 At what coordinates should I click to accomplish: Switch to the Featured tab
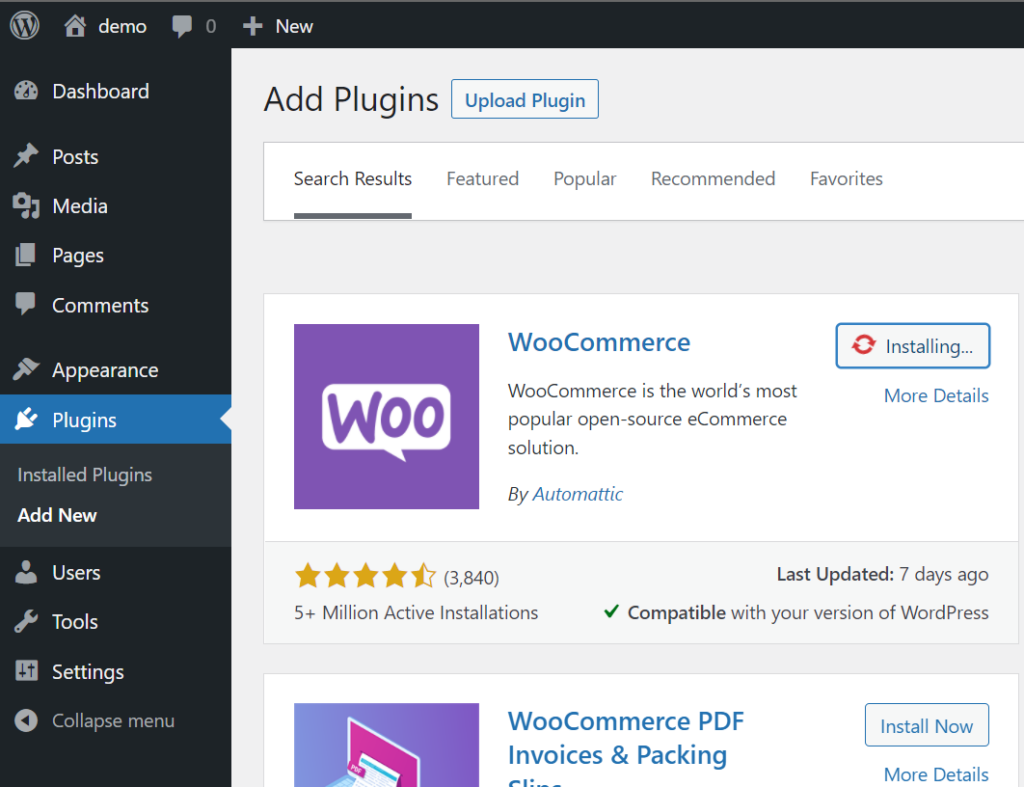tap(483, 179)
